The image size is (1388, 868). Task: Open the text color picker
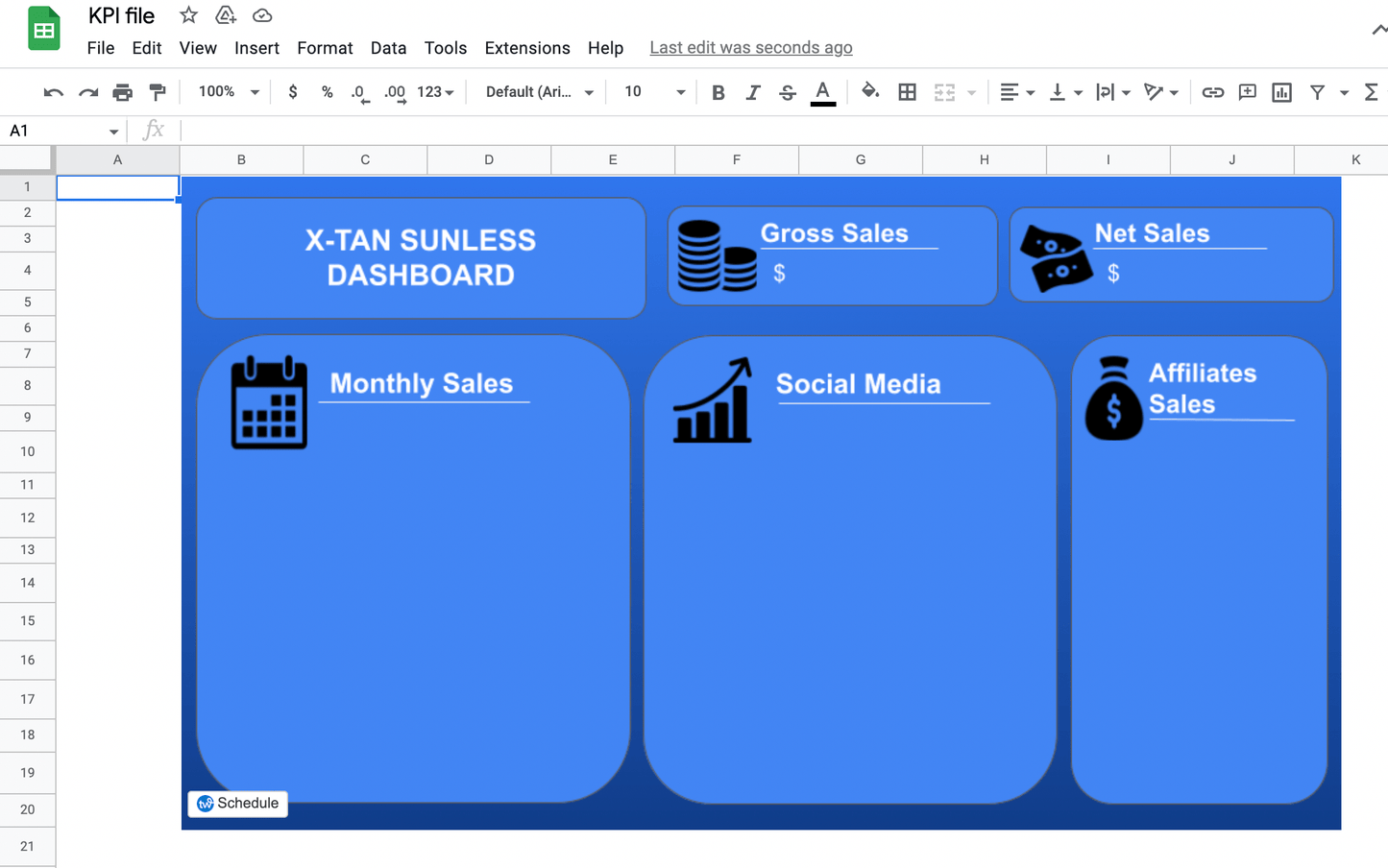(x=823, y=91)
